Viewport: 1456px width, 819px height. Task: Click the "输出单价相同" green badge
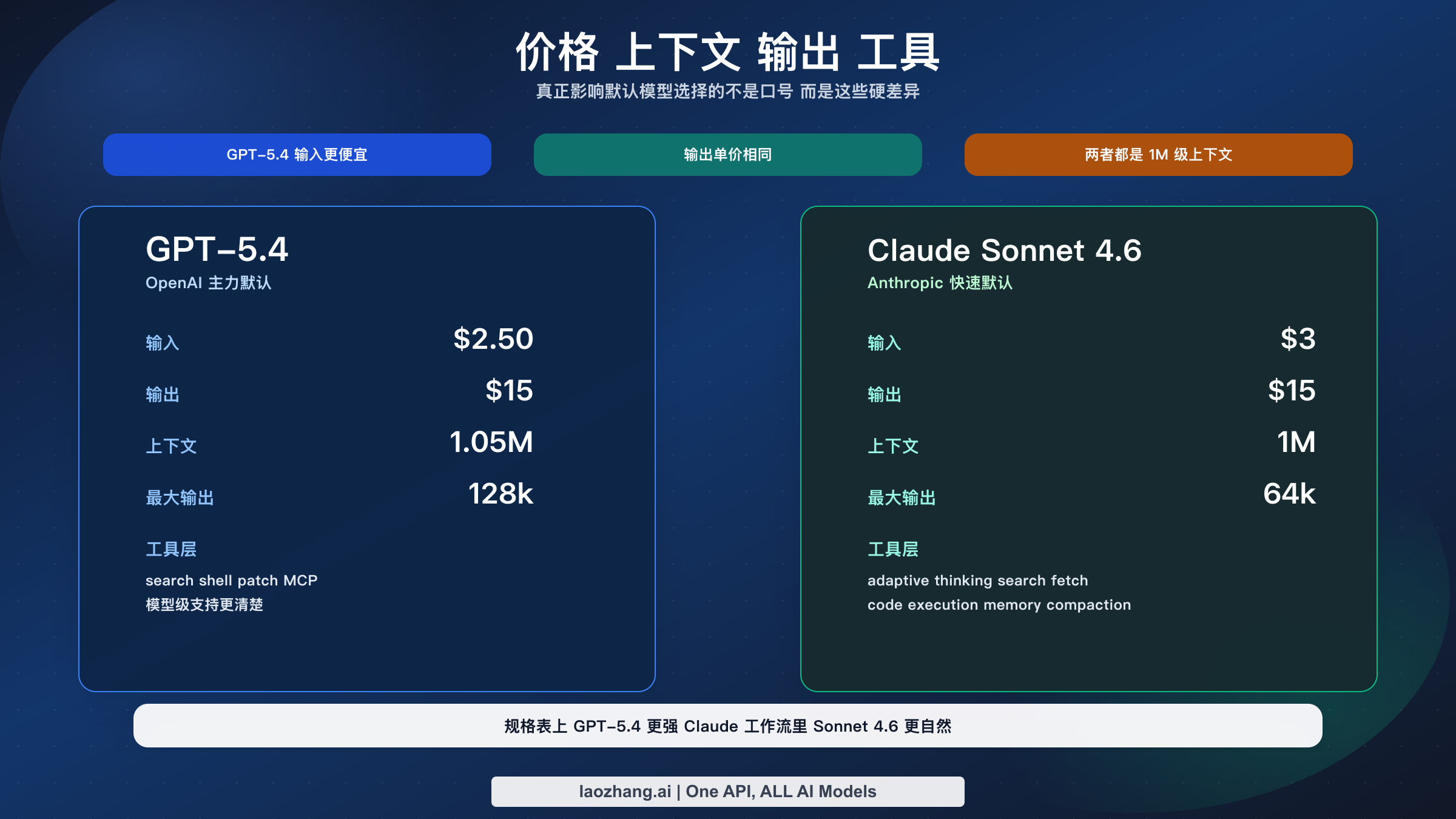point(727,155)
